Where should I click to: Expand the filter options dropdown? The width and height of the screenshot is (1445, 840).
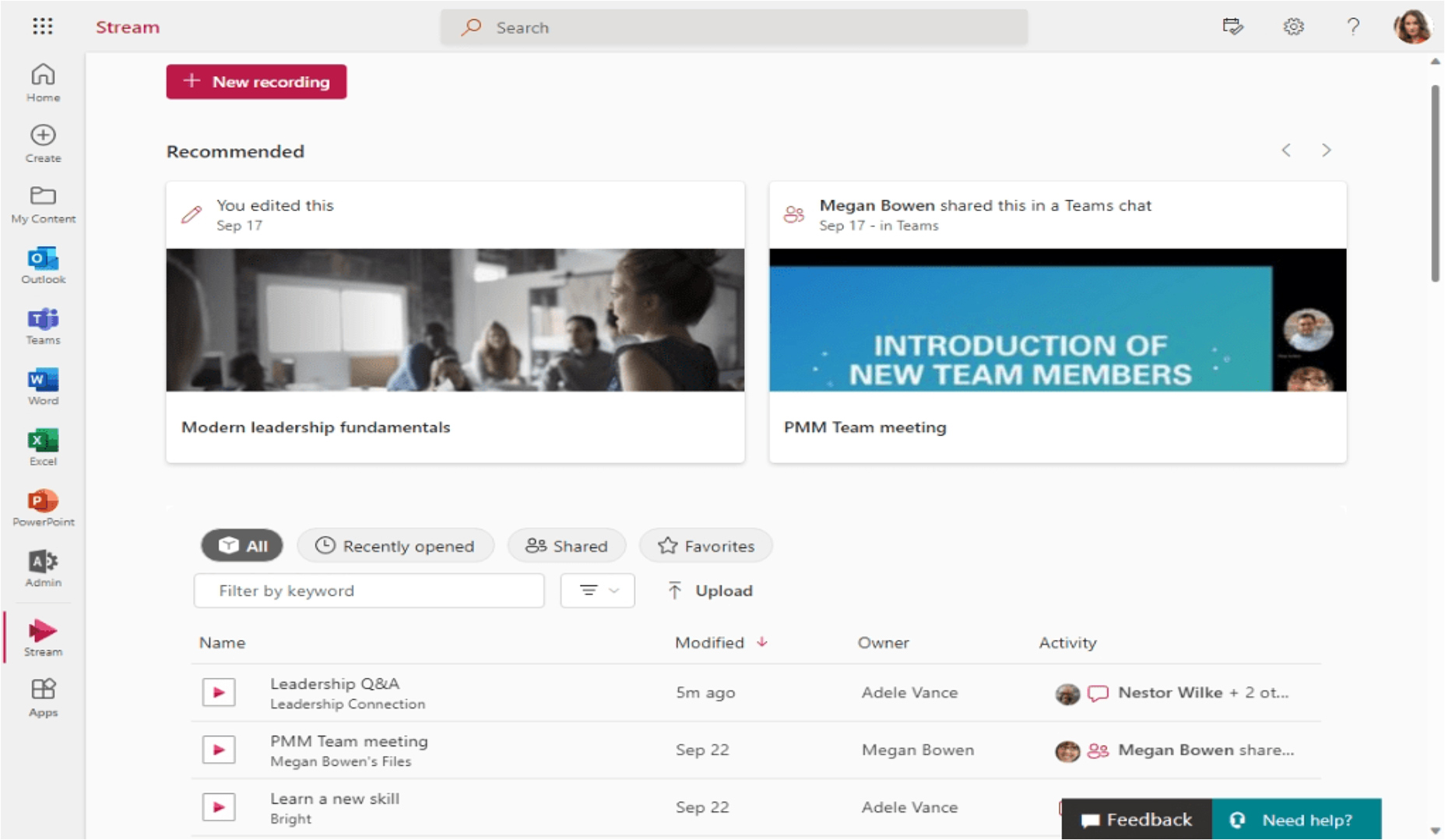598,591
